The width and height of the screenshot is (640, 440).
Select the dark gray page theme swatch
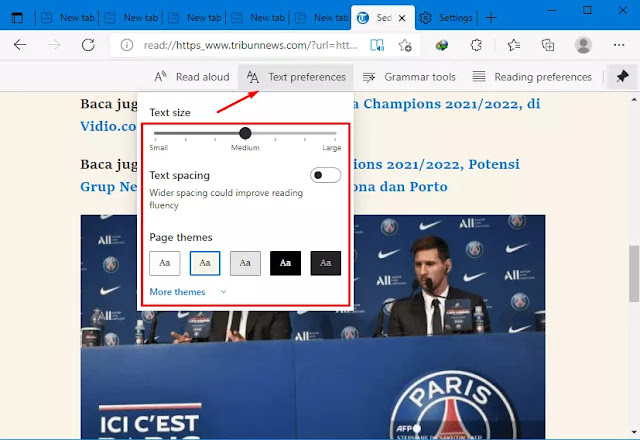point(325,263)
